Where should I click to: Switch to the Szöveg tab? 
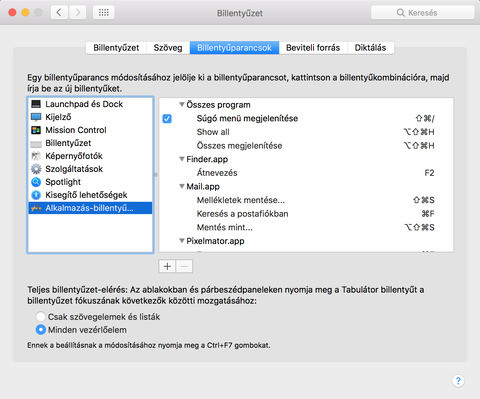click(168, 48)
